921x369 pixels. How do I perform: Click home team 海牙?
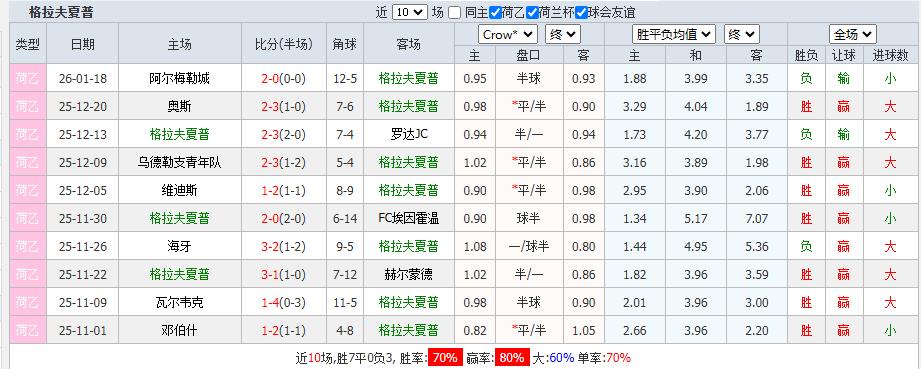tap(179, 246)
